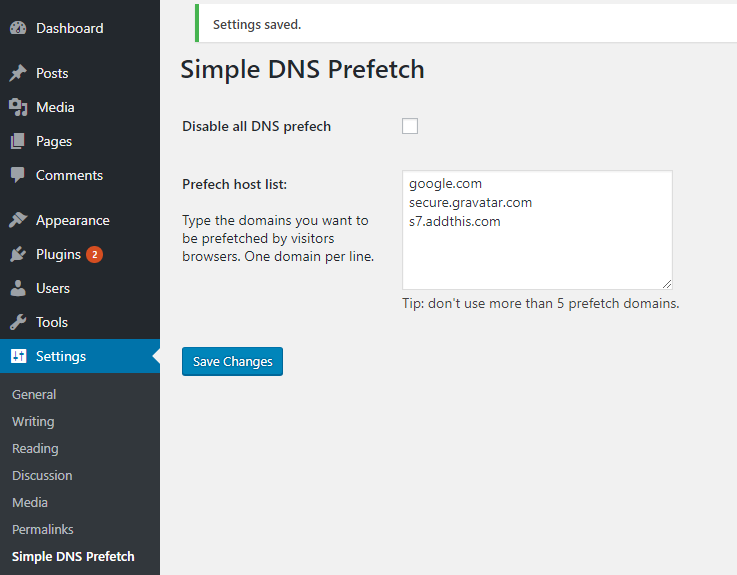Viewport: 737px width, 575px height.
Task: Open the General settings submenu item
Action: tap(34, 394)
